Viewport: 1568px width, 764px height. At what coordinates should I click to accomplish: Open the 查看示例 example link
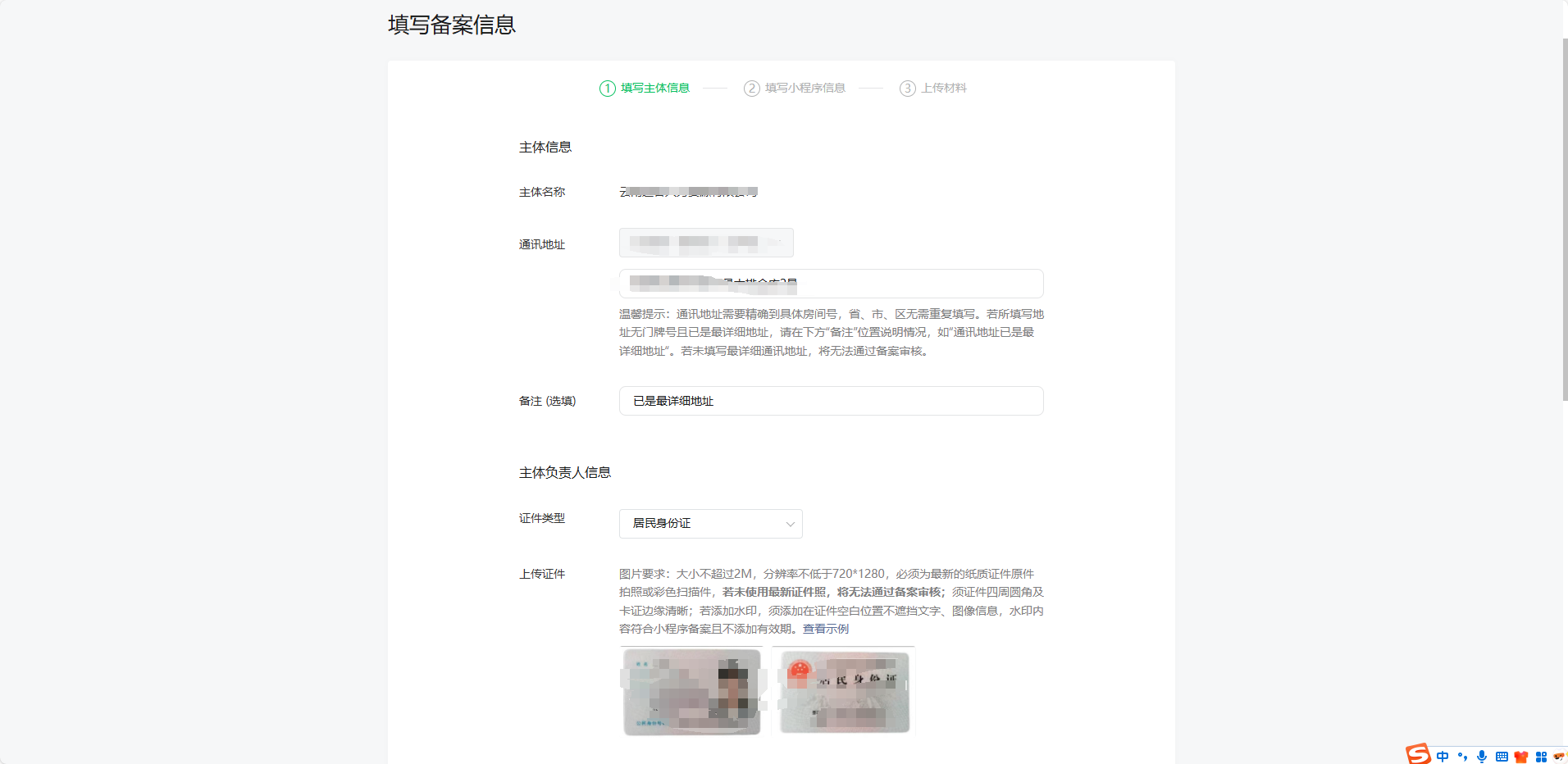point(826,629)
